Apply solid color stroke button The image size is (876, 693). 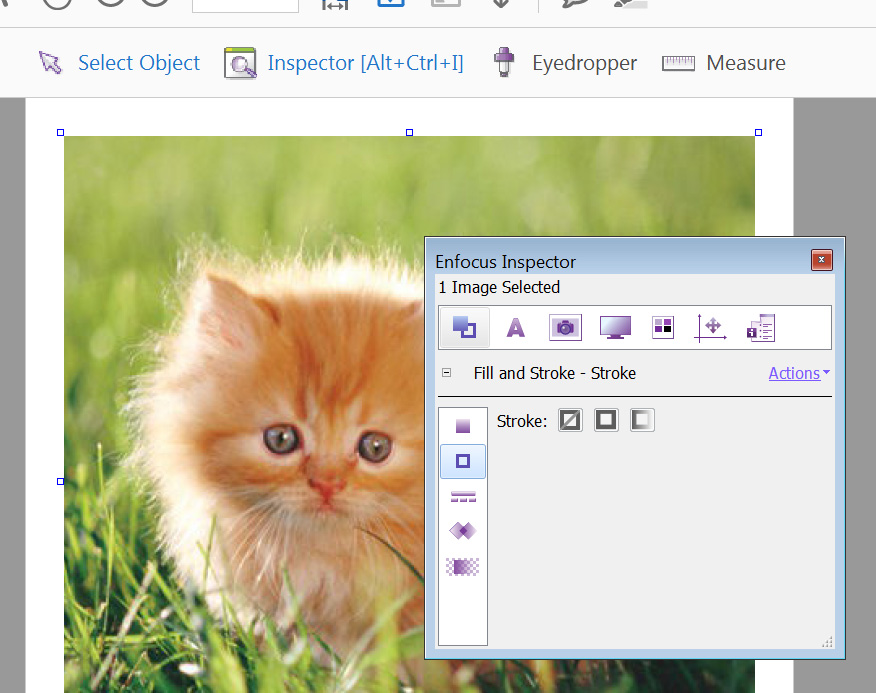click(x=606, y=420)
